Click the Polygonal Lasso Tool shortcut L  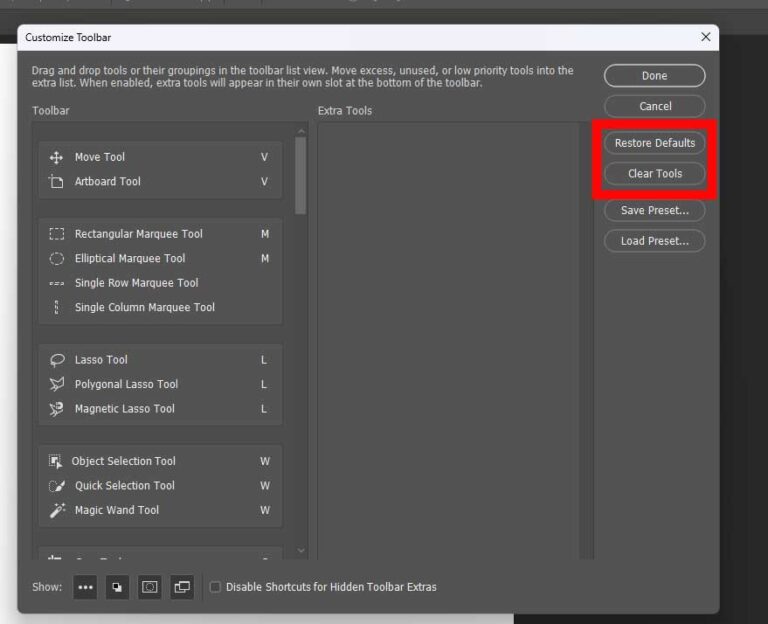pos(264,384)
